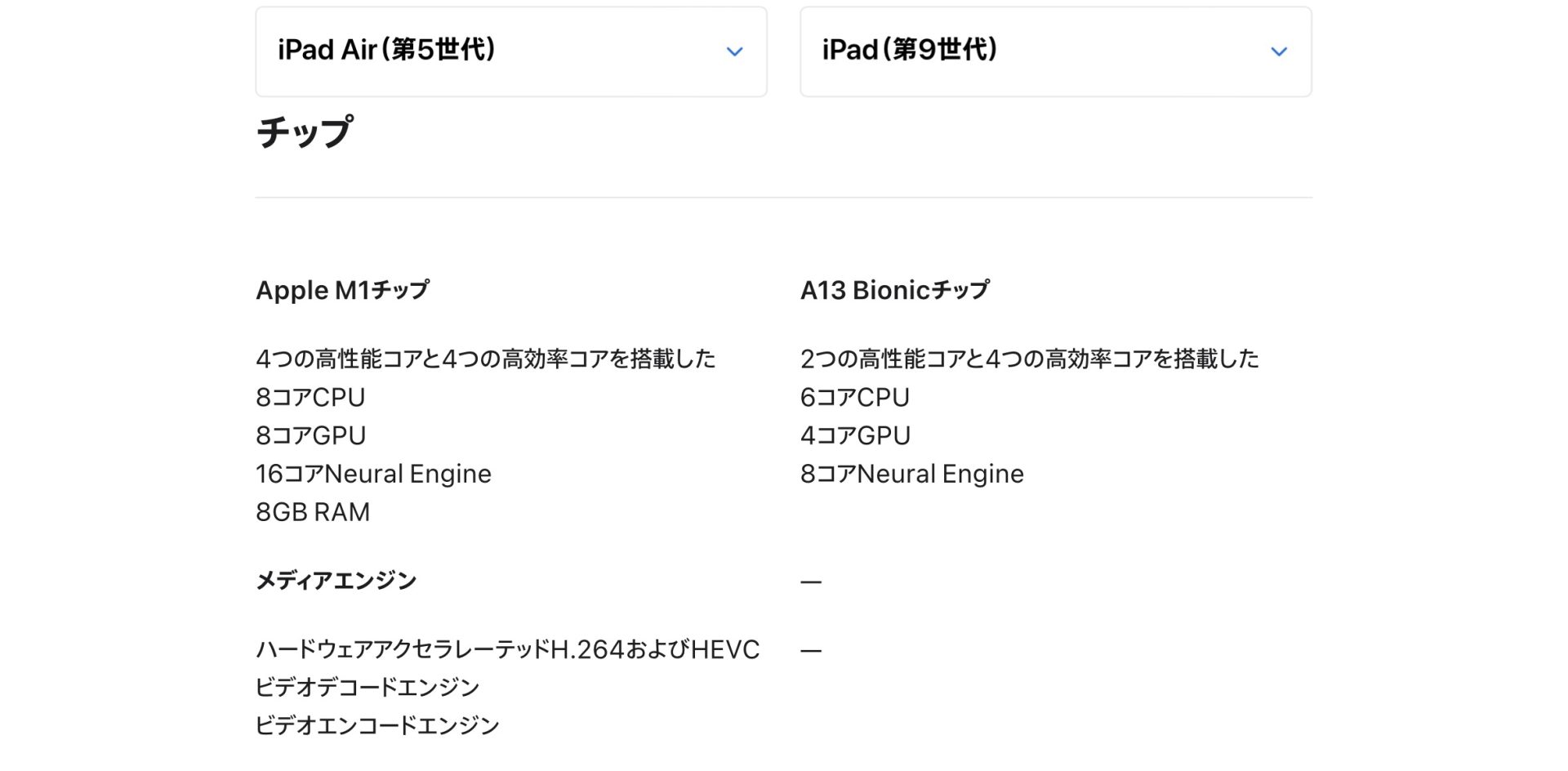The height and width of the screenshot is (771, 1568).
Task: Click the chevron arrow in the iPad (第9世代) selector
Action: pos(1279,51)
